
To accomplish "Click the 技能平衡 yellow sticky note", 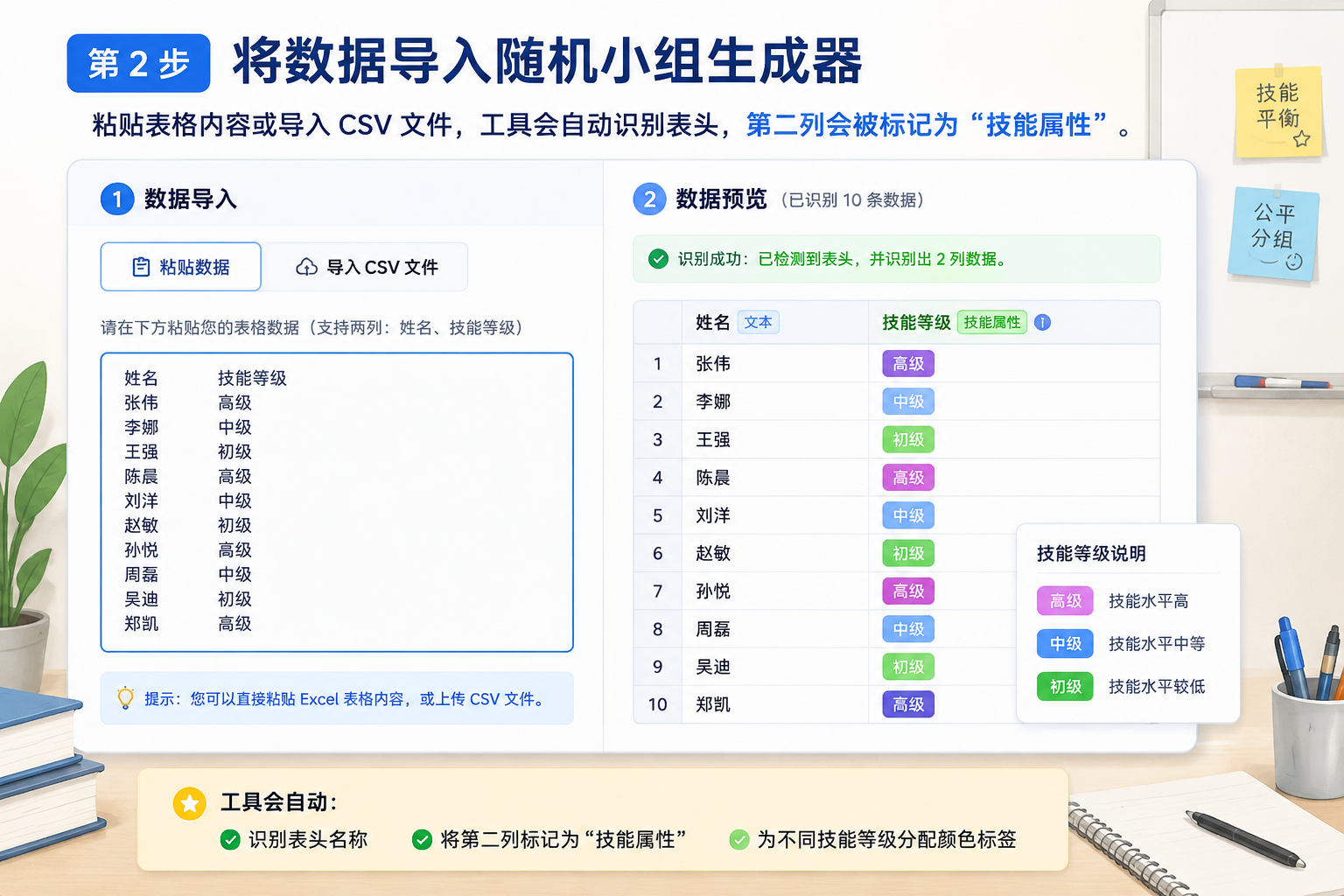I will tap(1277, 112).
